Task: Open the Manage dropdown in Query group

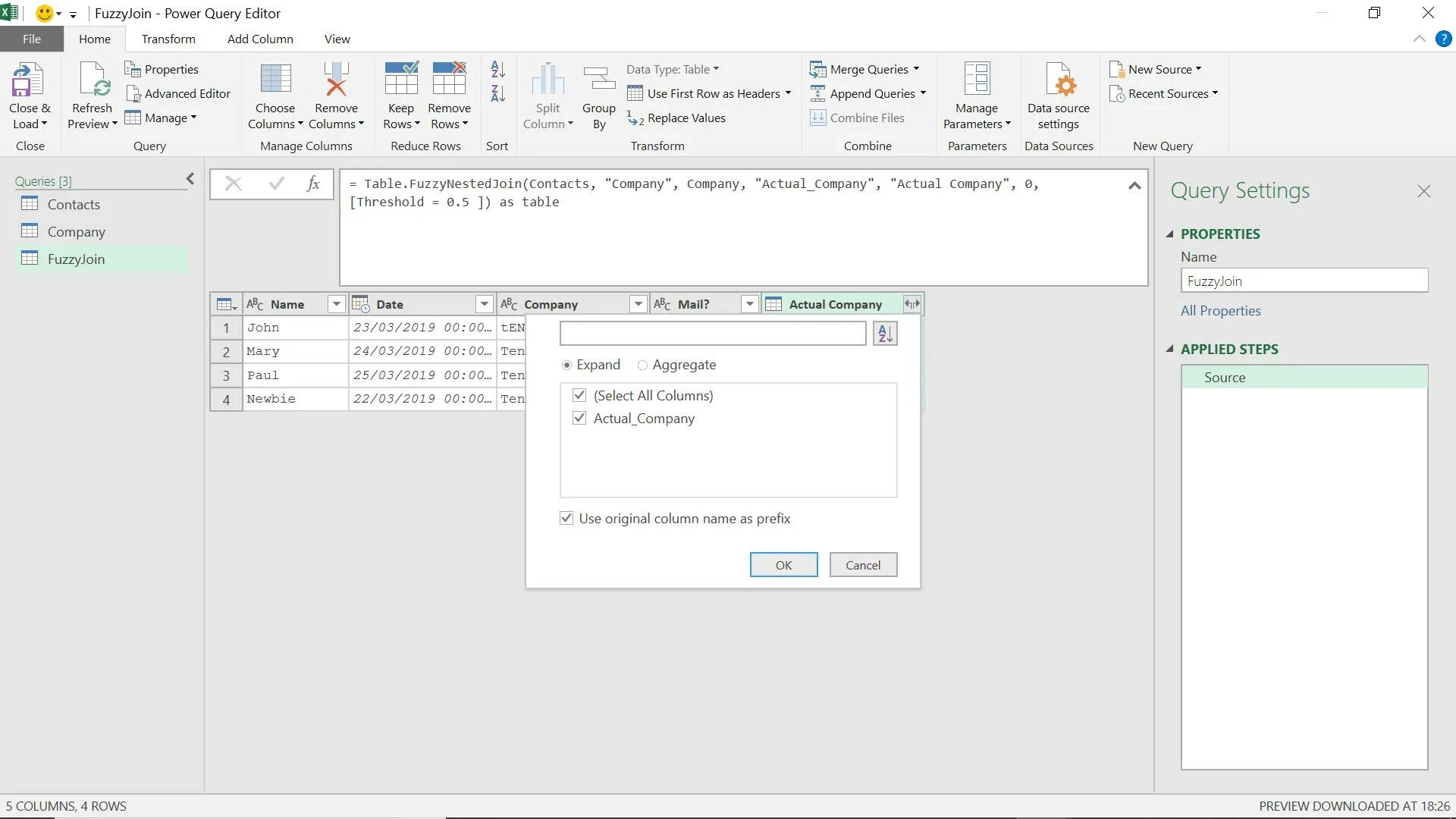Action: [161, 118]
